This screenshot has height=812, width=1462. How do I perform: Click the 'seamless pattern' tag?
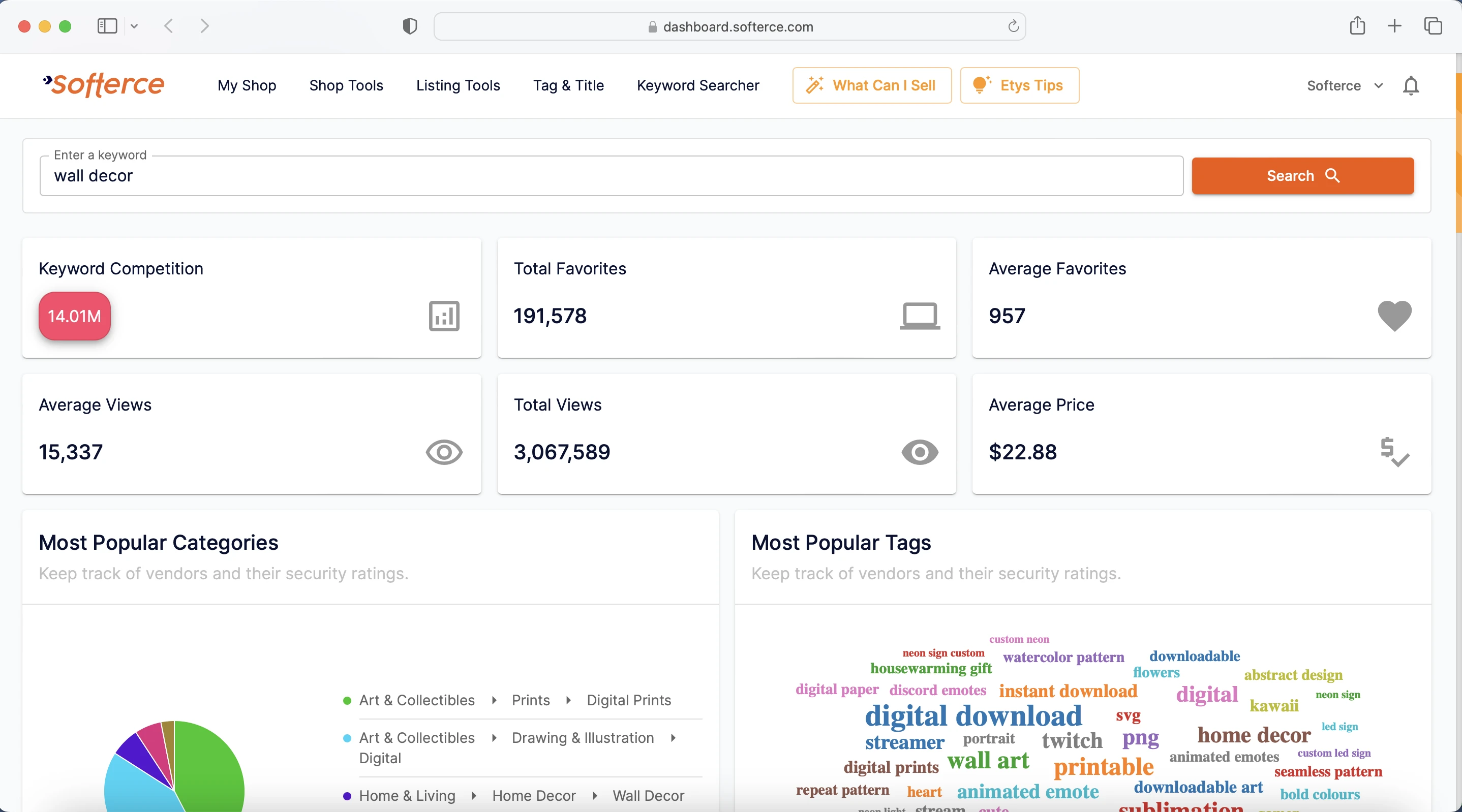click(x=1328, y=772)
